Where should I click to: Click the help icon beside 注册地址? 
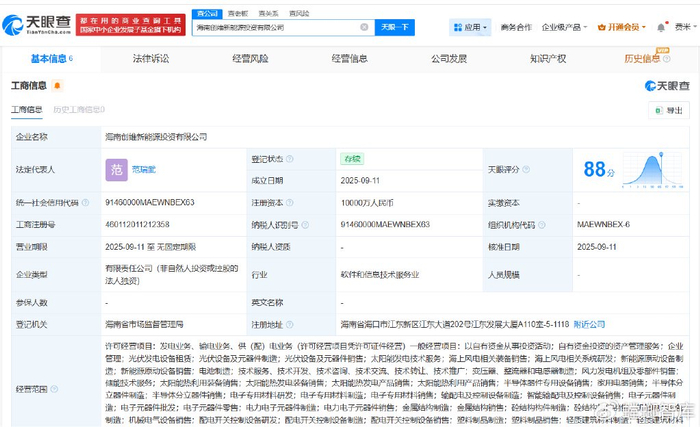(x=289, y=325)
